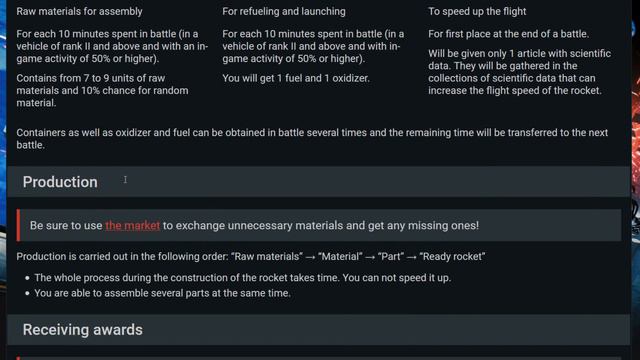640x360 pixels.
Task: Click the 10 minutes in battle text under raw materials
Action: [112, 46]
